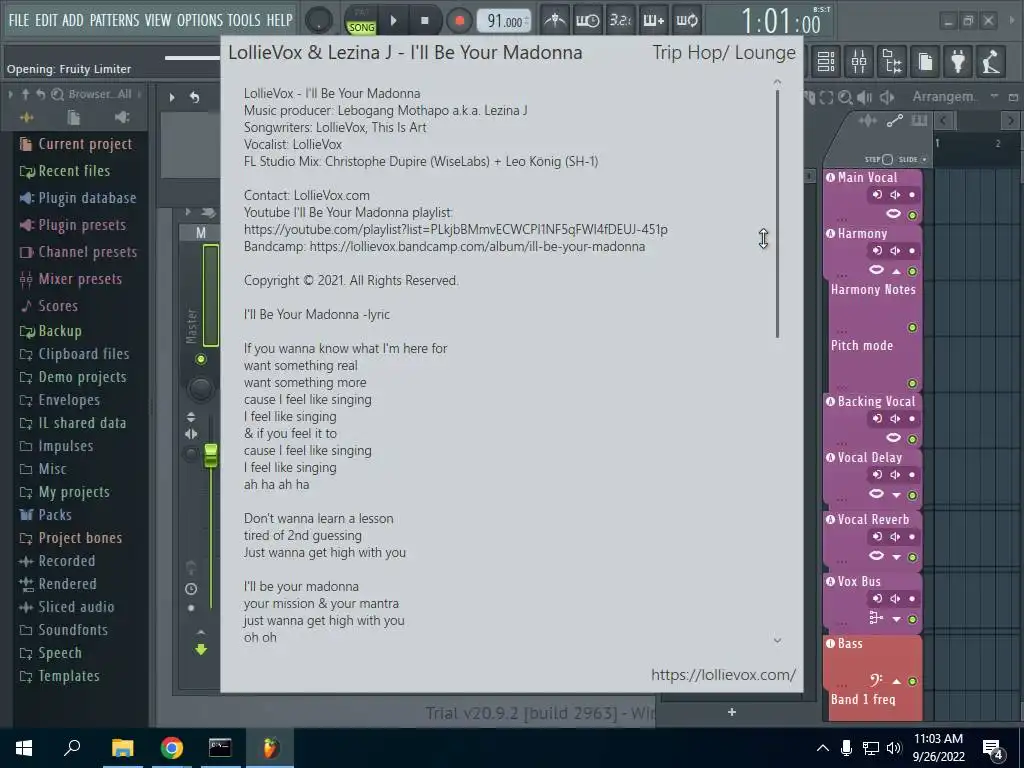
Task: Click the stop button in transport
Action: tap(424, 21)
